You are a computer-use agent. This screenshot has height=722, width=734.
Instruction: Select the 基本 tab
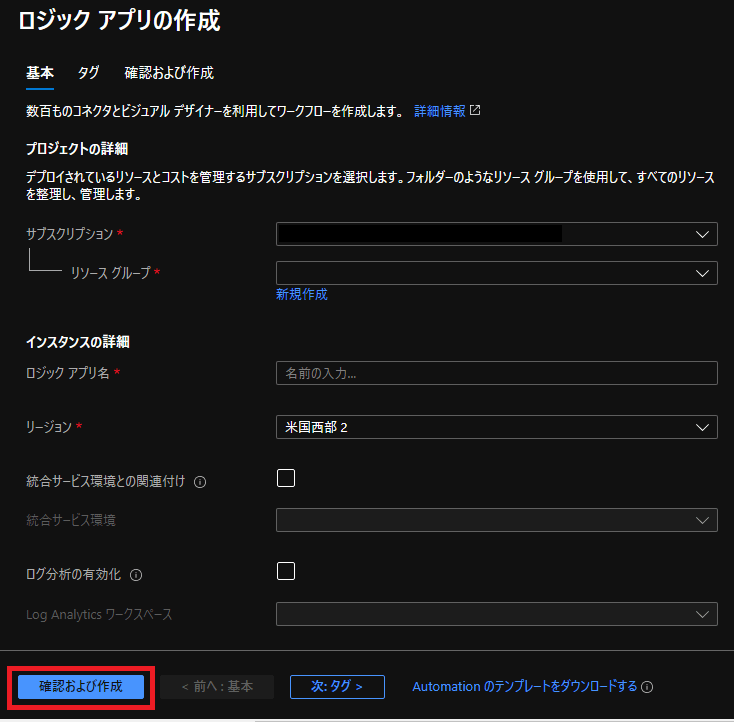coord(40,73)
